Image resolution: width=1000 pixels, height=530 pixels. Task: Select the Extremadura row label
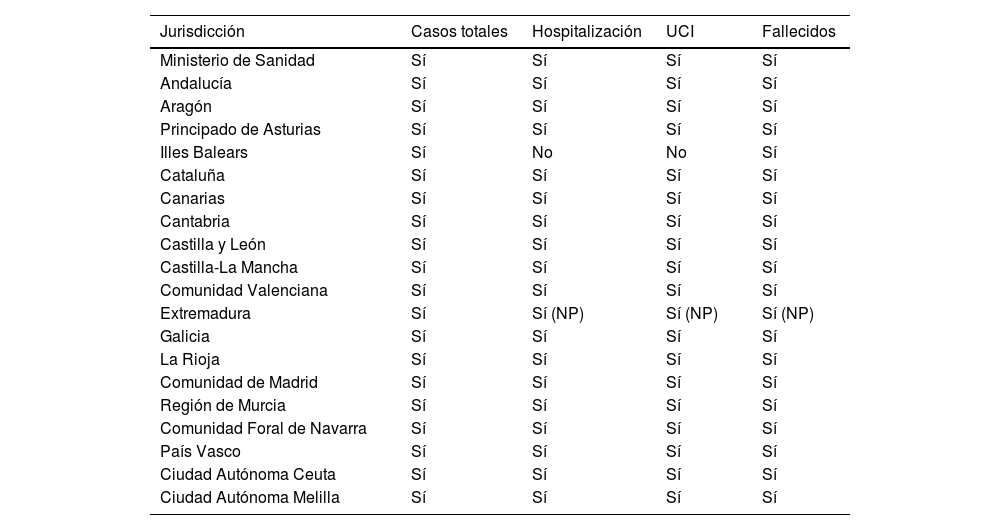tap(205, 313)
